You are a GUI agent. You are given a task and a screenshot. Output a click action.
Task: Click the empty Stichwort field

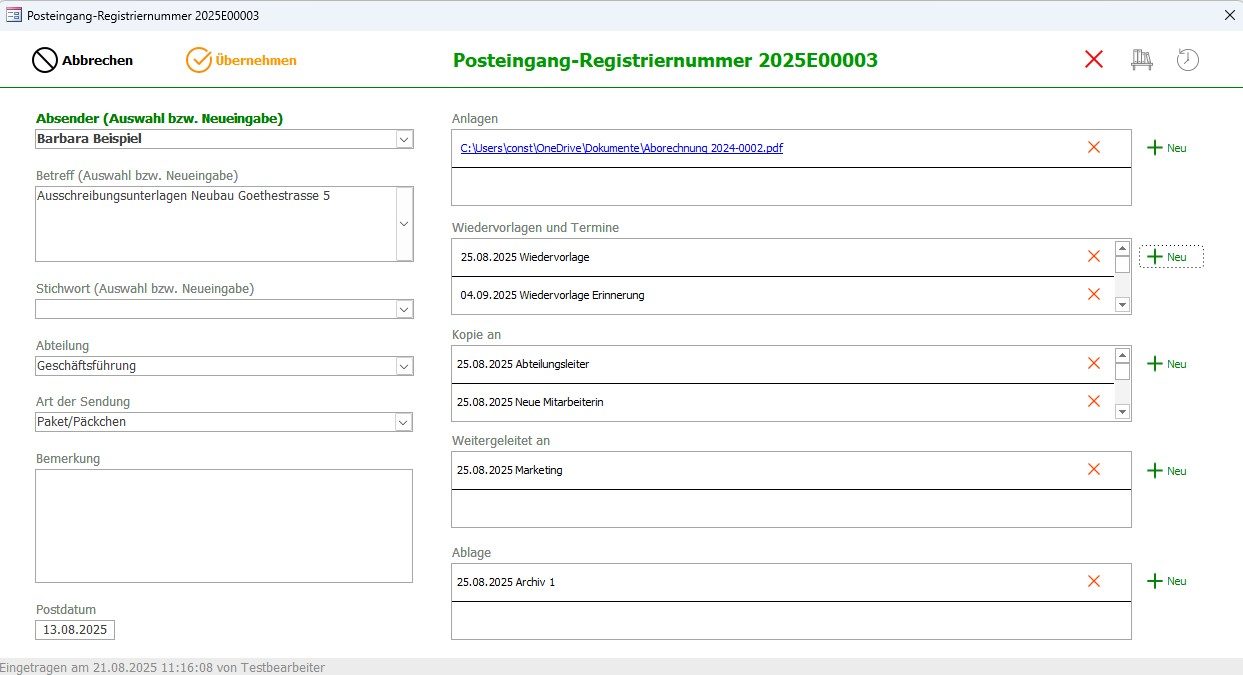pos(215,310)
